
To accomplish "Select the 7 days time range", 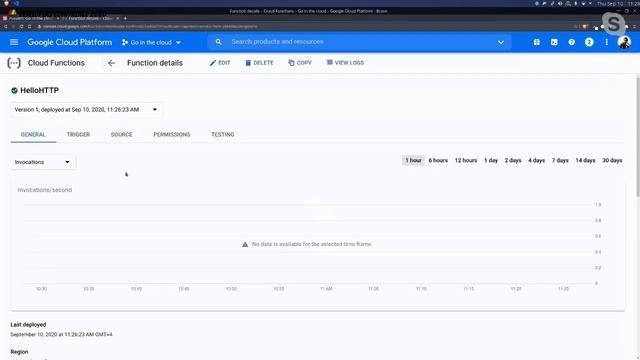I will [560, 160].
